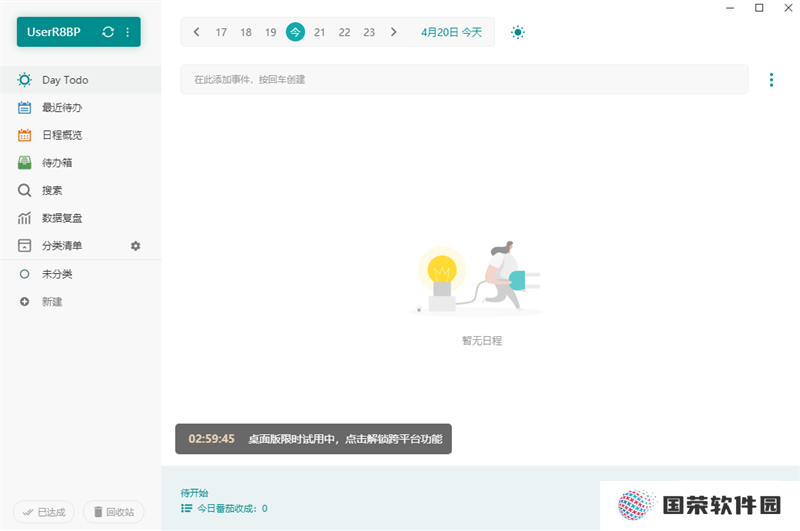Minimize the application window

(x=730, y=8)
